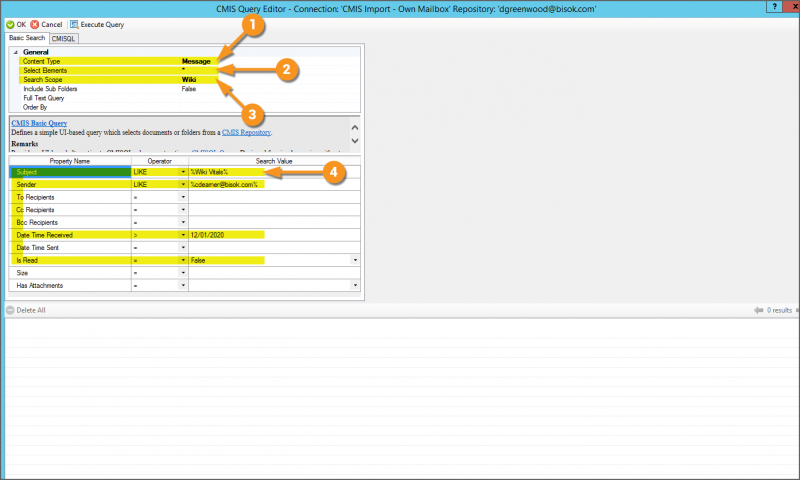
Task: Open the Bcc Recipients operator dropdown
Action: tap(183, 222)
